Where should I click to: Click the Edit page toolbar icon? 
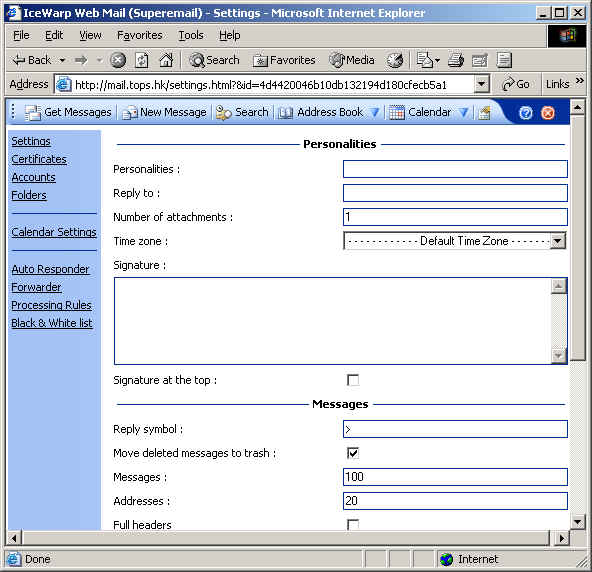coord(479,60)
